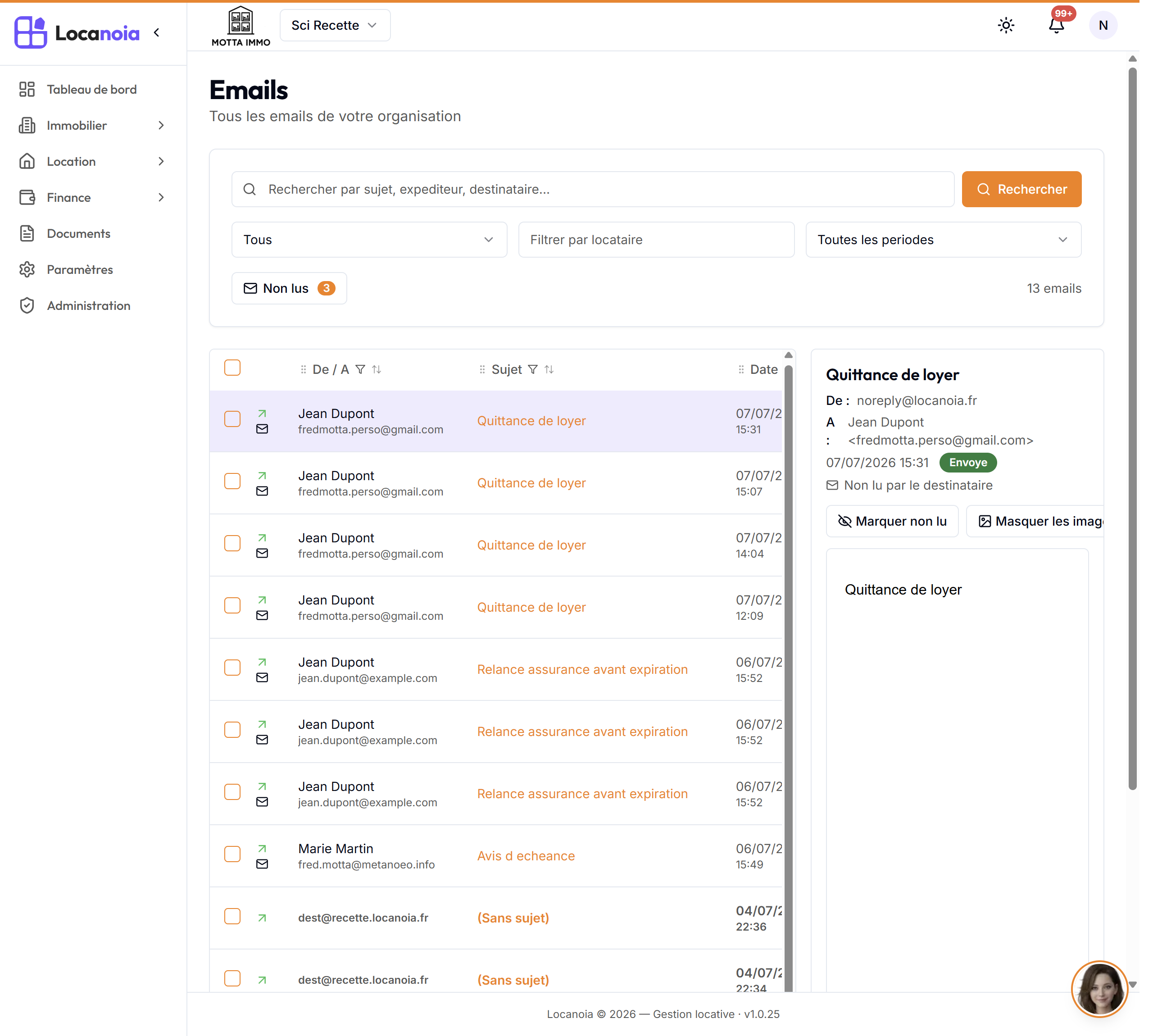Check the 15:31 Quittance de loyer email
1153x1036 pixels.
click(x=232, y=419)
